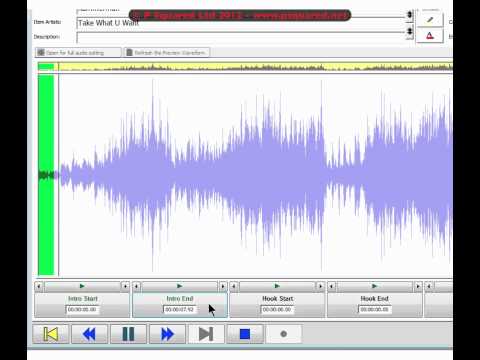The height and width of the screenshot is (360, 480).
Task: Nudge Hook End marker right
Action: tap(418, 286)
